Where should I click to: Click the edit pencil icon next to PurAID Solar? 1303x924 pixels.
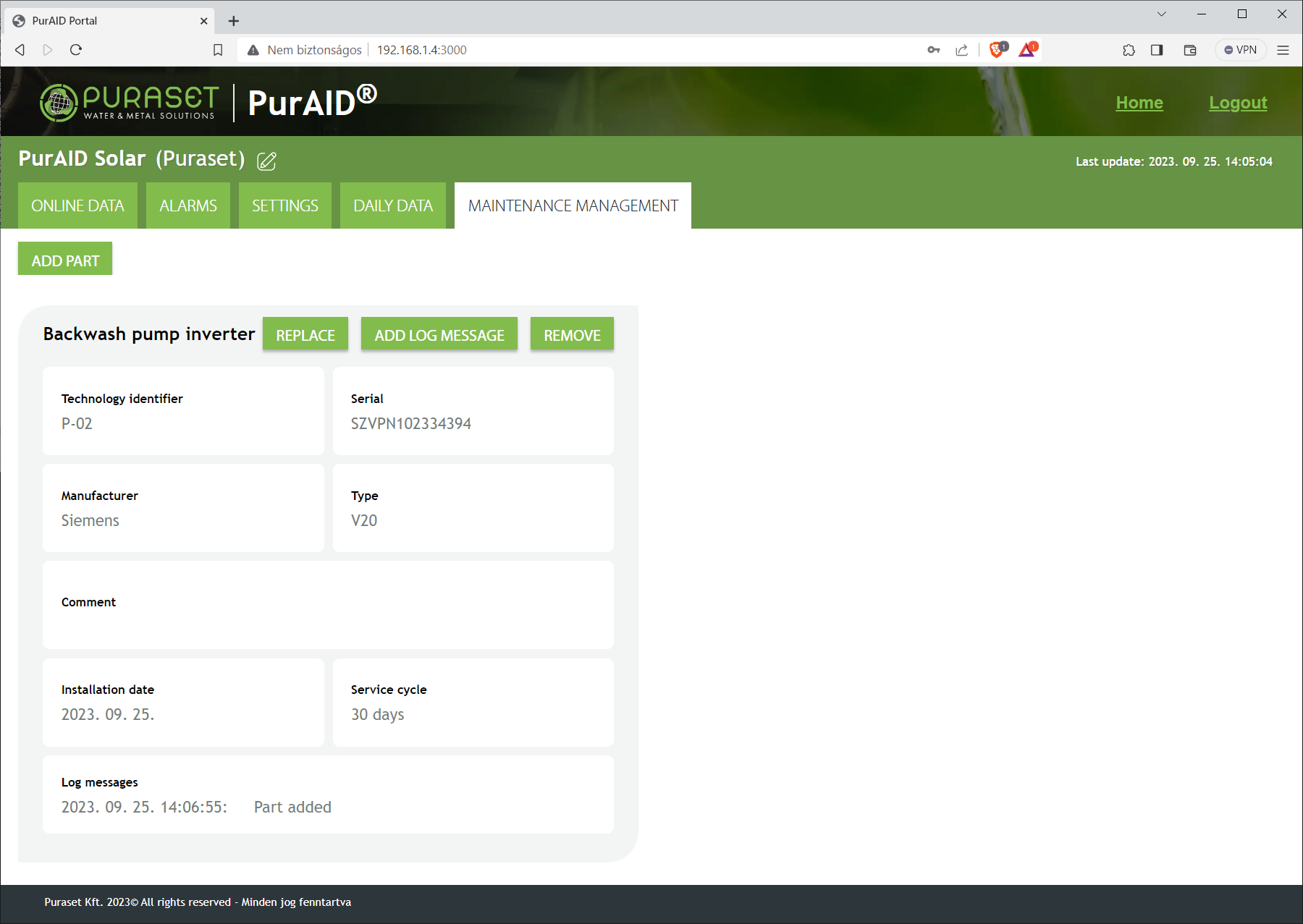[266, 161]
